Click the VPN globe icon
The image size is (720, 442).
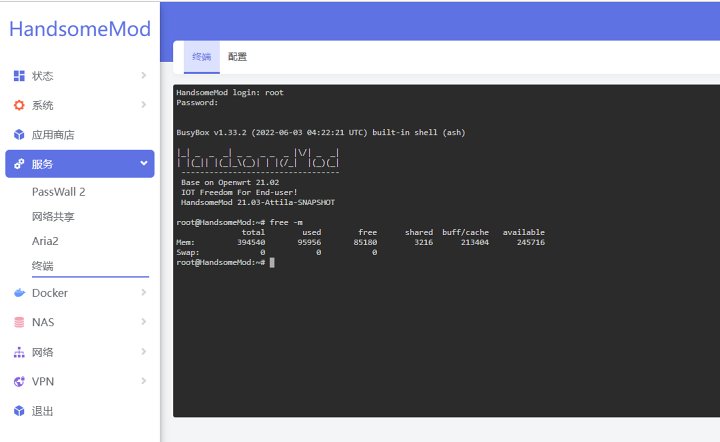tap(19, 381)
